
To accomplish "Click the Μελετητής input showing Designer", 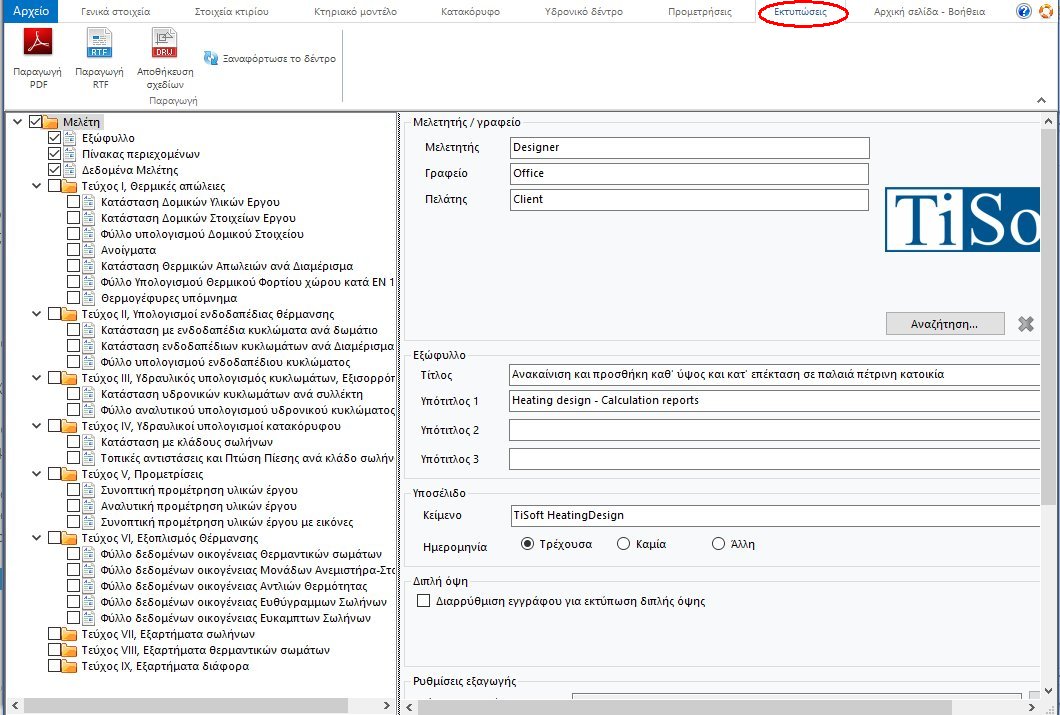I will (690, 147).
